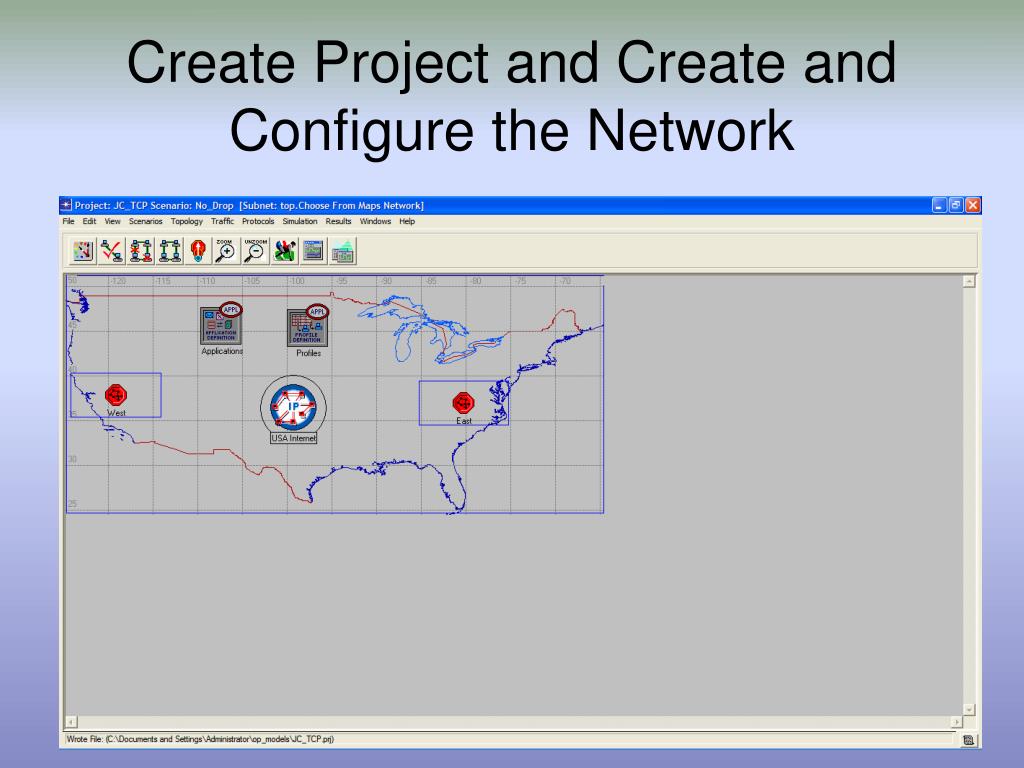The width and height of the screenshot is (1024, 768).
Task: Click the status bar log icon
Action: click(x=968, y=740)
